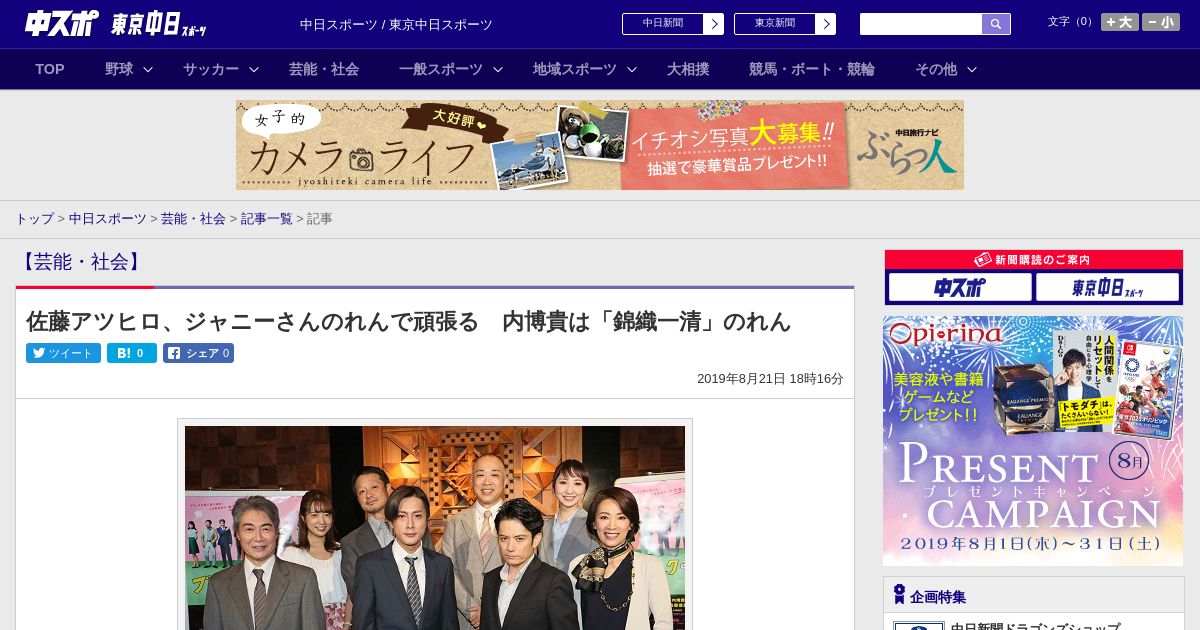1200x630 pixels.
Task: Click the 東京中日スポーツ header logo
Action: [158, 24]
